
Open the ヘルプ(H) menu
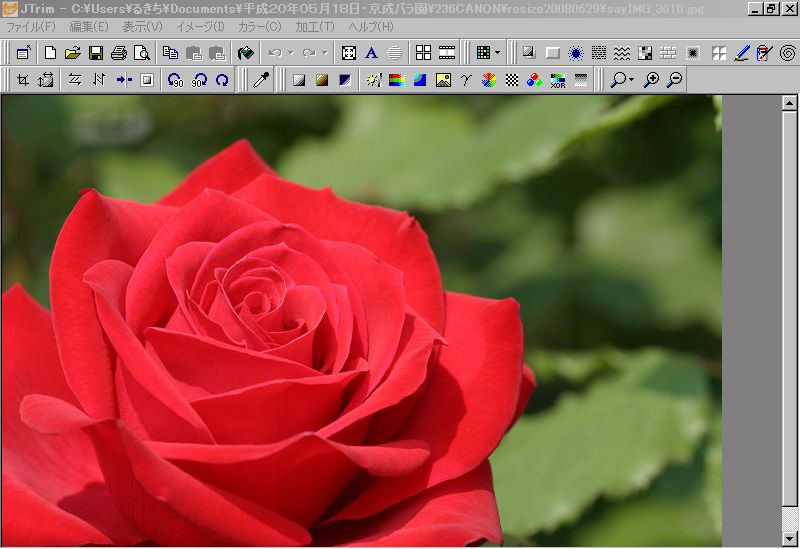tap(371, 27)
